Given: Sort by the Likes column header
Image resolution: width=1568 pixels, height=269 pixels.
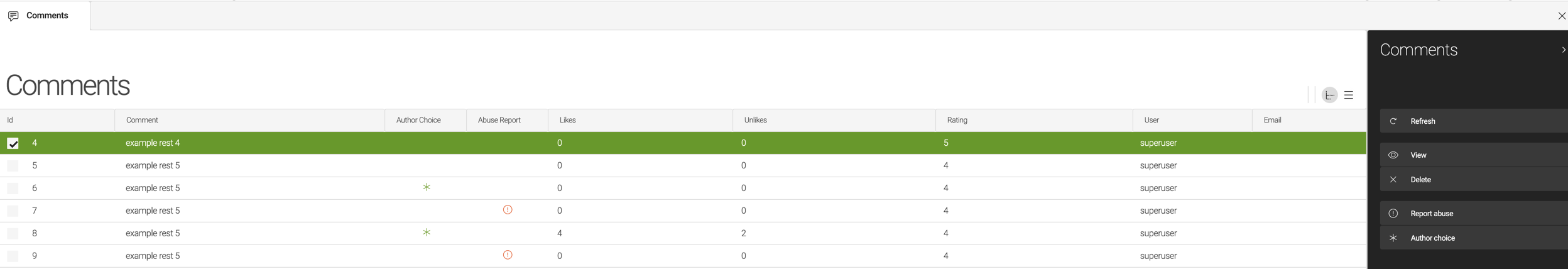Looking at the screenshot, I should pyautogui.click(x=567, y=120).
